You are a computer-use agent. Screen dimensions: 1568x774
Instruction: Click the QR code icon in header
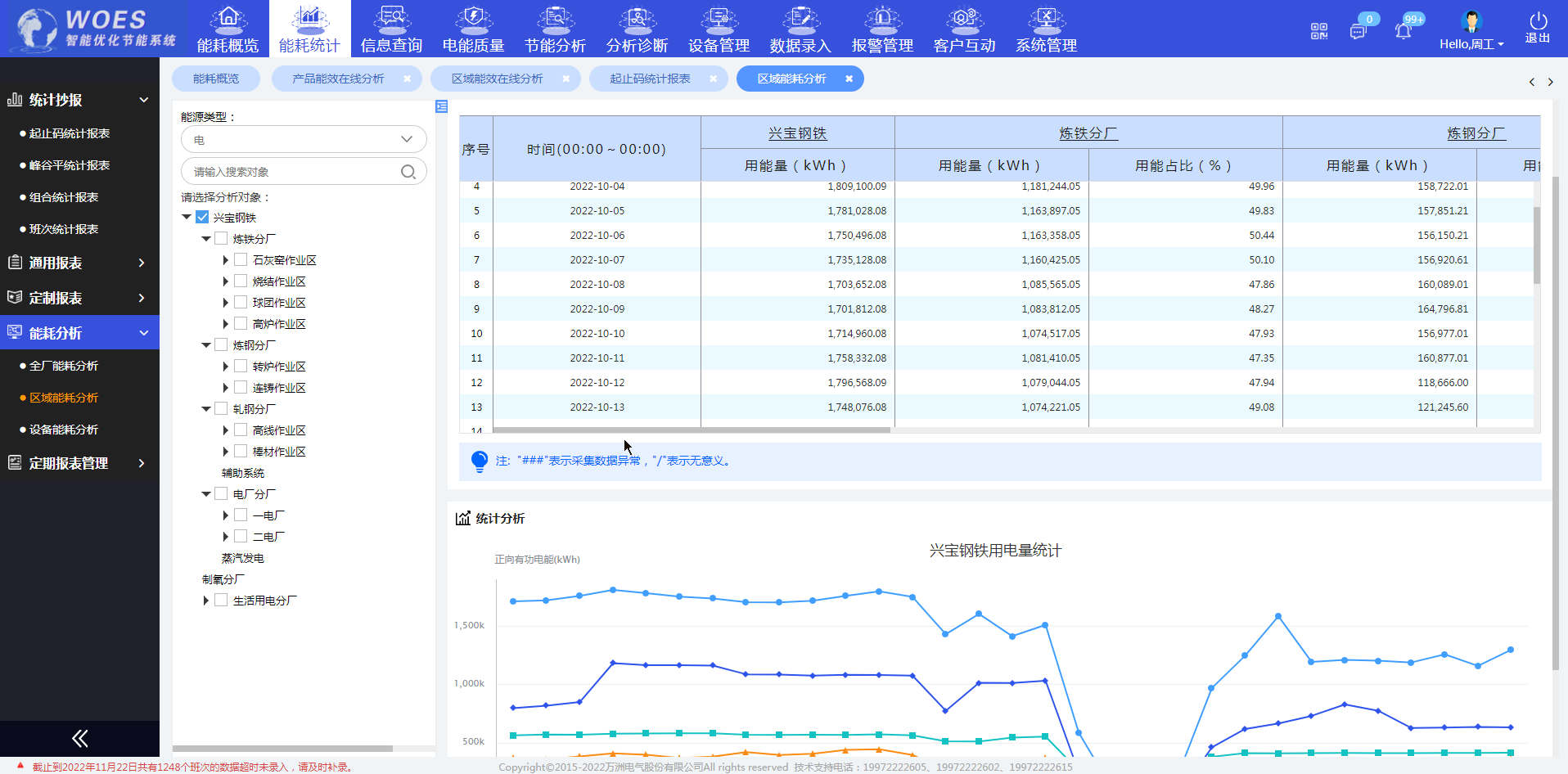pos(1318,31)
